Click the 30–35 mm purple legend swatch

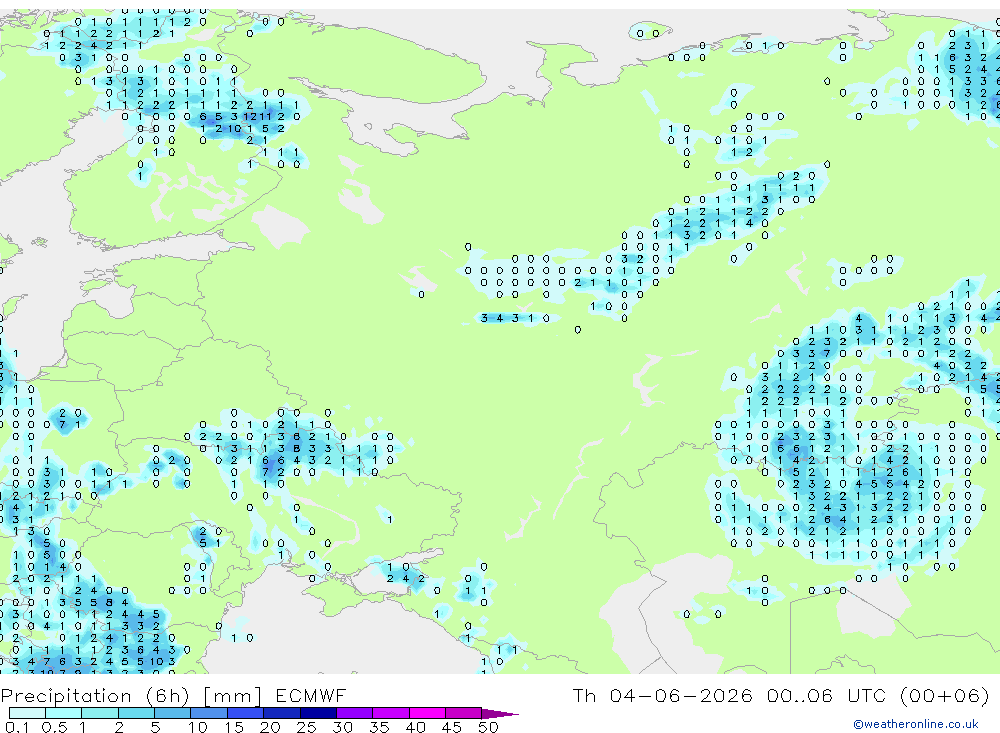(355, 713)
